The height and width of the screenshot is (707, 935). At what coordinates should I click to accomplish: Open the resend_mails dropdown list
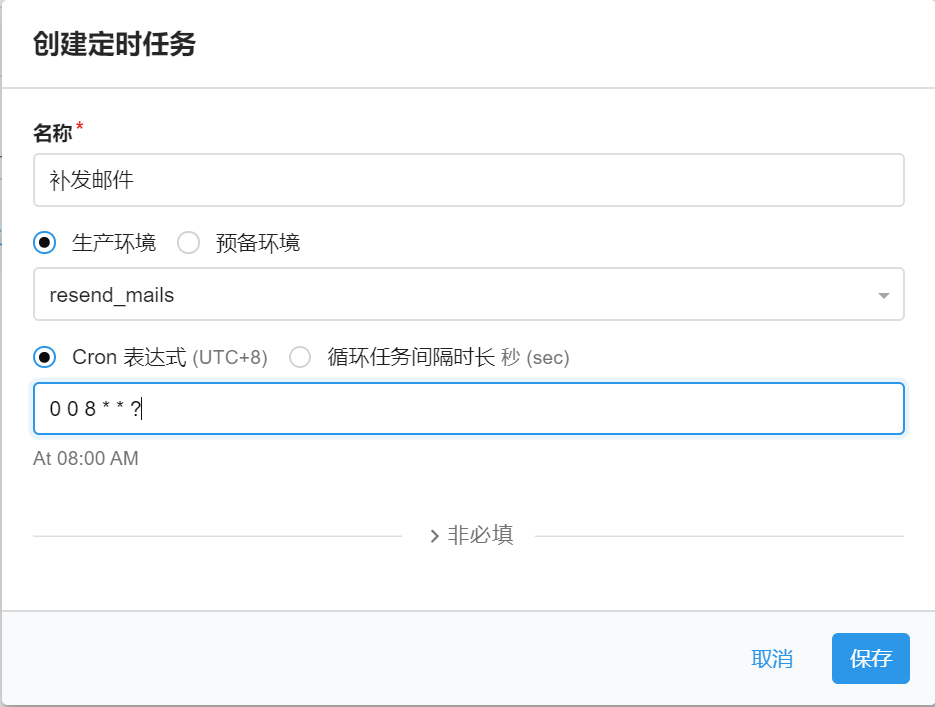click(468, 295)
